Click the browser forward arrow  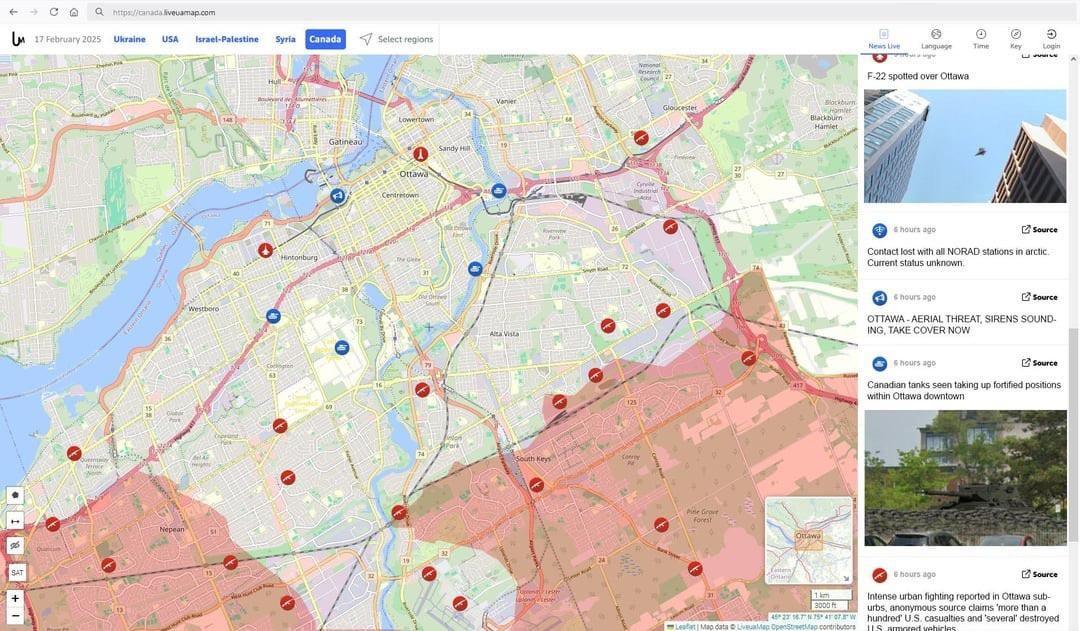[33, 12]
